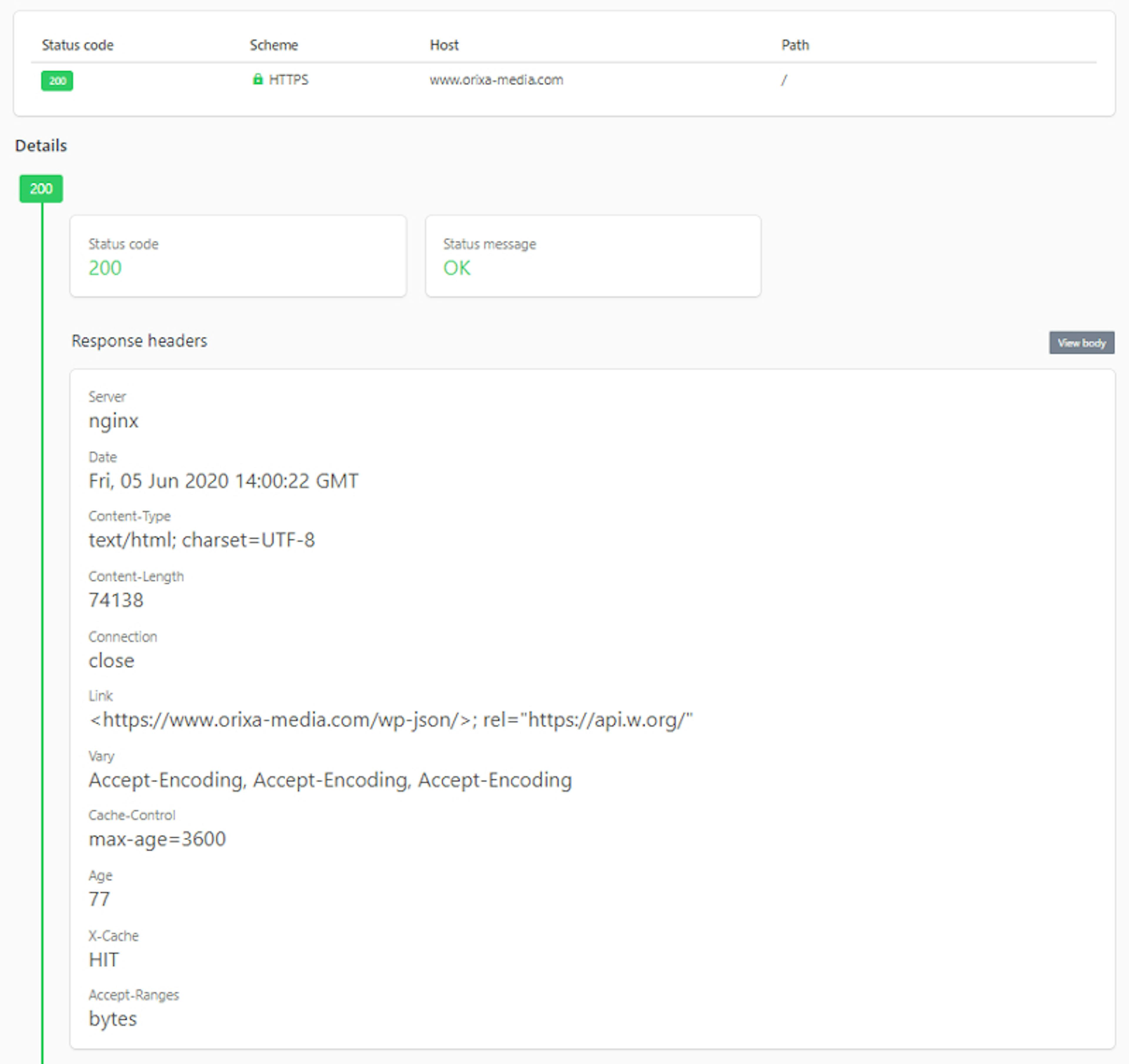Click the X-Cache value HIT

click(103, 960)
